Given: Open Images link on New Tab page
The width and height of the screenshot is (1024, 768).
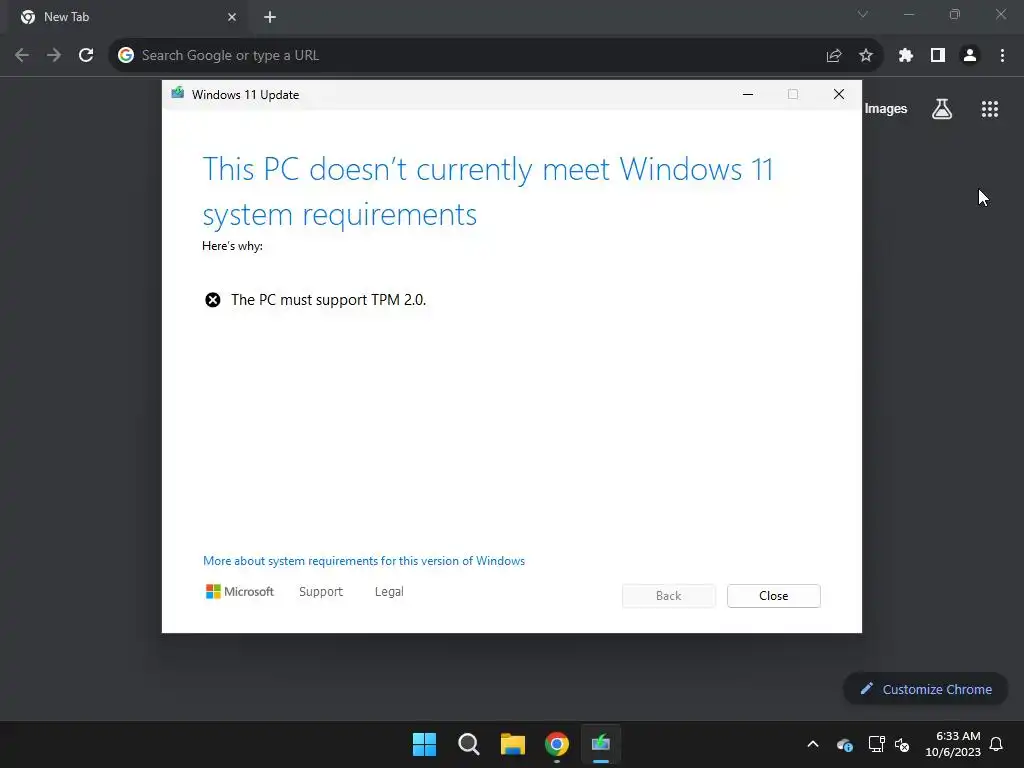Looking at the screenshot, I should tap(886, 108).
